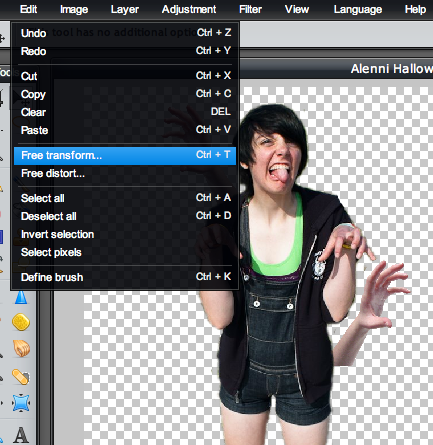This screenshot has height=445, width=433.
Task: Choose Redo from the Edit menu
Action: pyautogui.click(x=125, y=51)
